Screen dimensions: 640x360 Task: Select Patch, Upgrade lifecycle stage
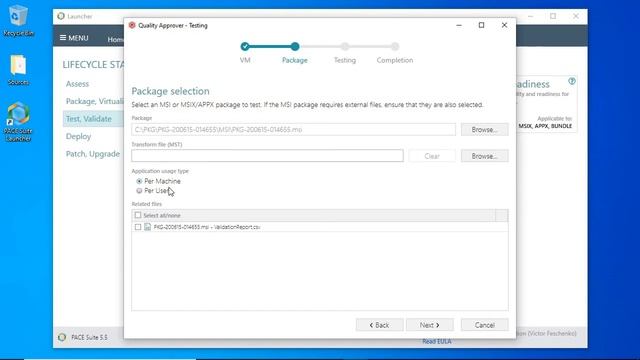click(x=93, y=154)
